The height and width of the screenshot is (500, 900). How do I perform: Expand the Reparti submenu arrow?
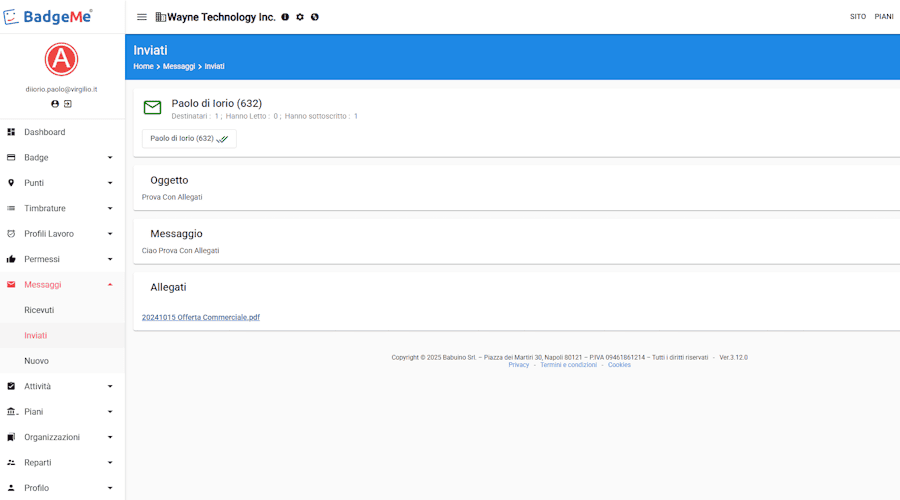pos(110,463)
